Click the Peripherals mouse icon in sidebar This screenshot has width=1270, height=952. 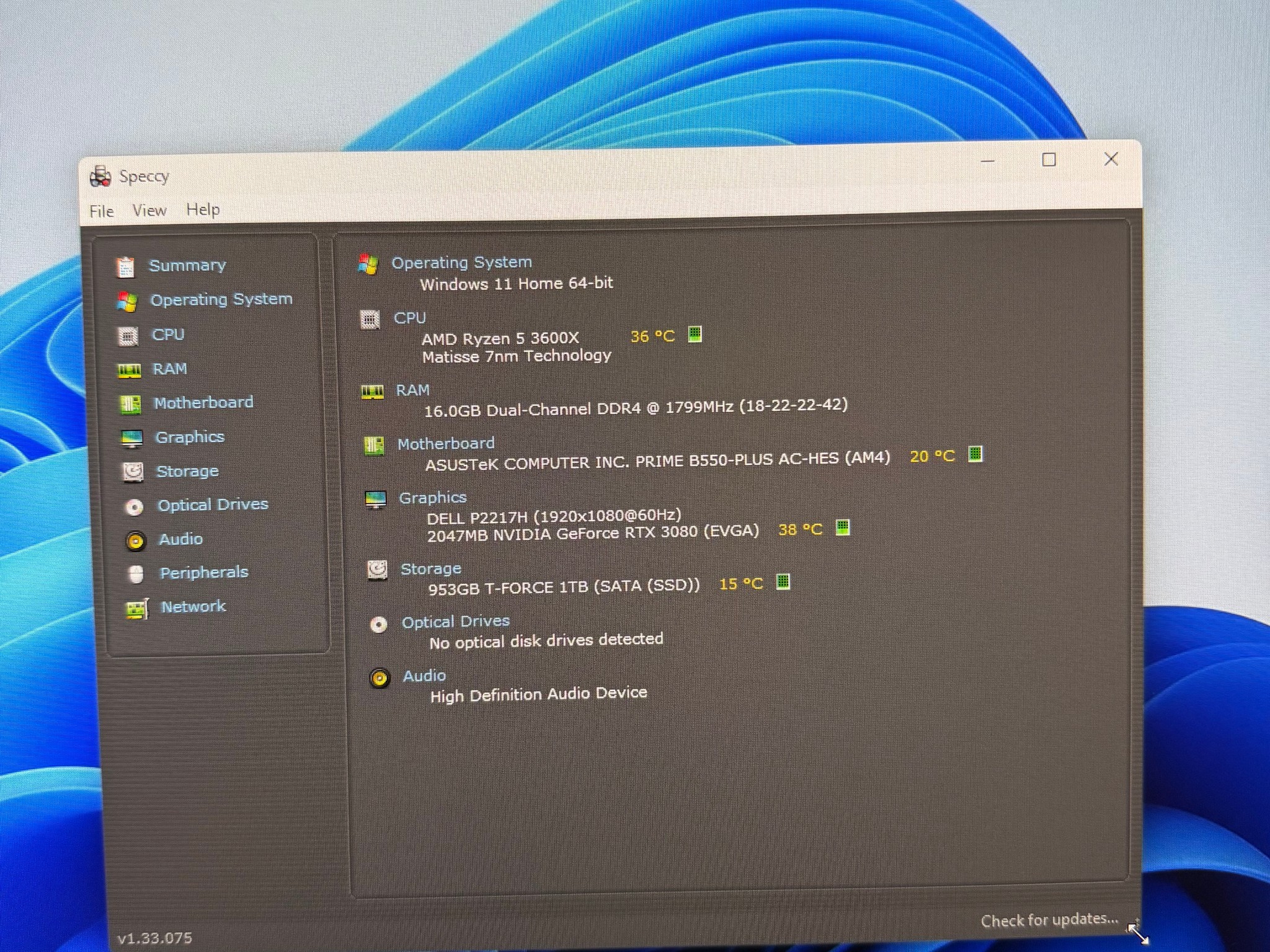136,575
